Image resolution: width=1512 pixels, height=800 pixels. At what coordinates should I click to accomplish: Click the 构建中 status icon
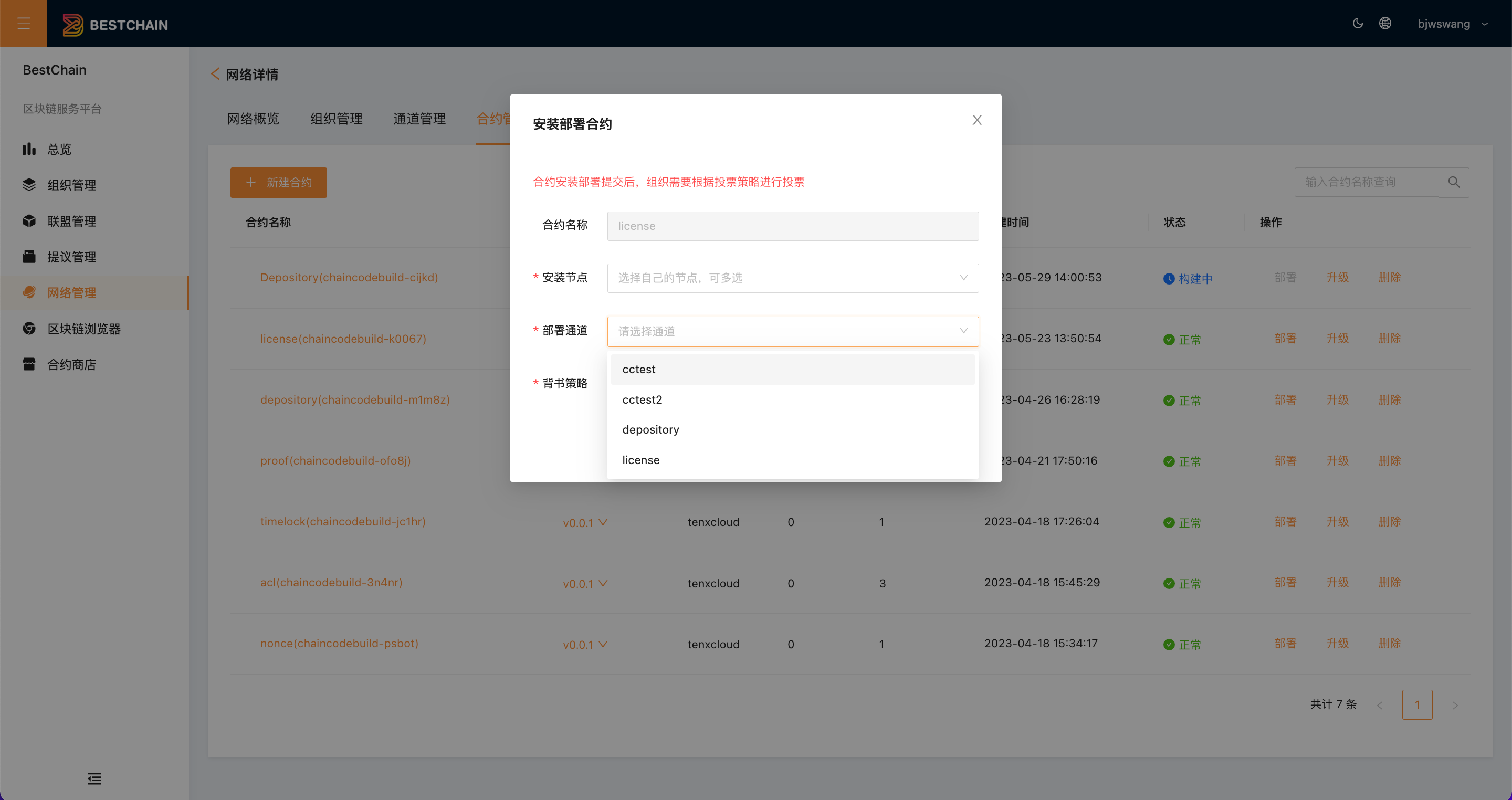(1169, 279)
